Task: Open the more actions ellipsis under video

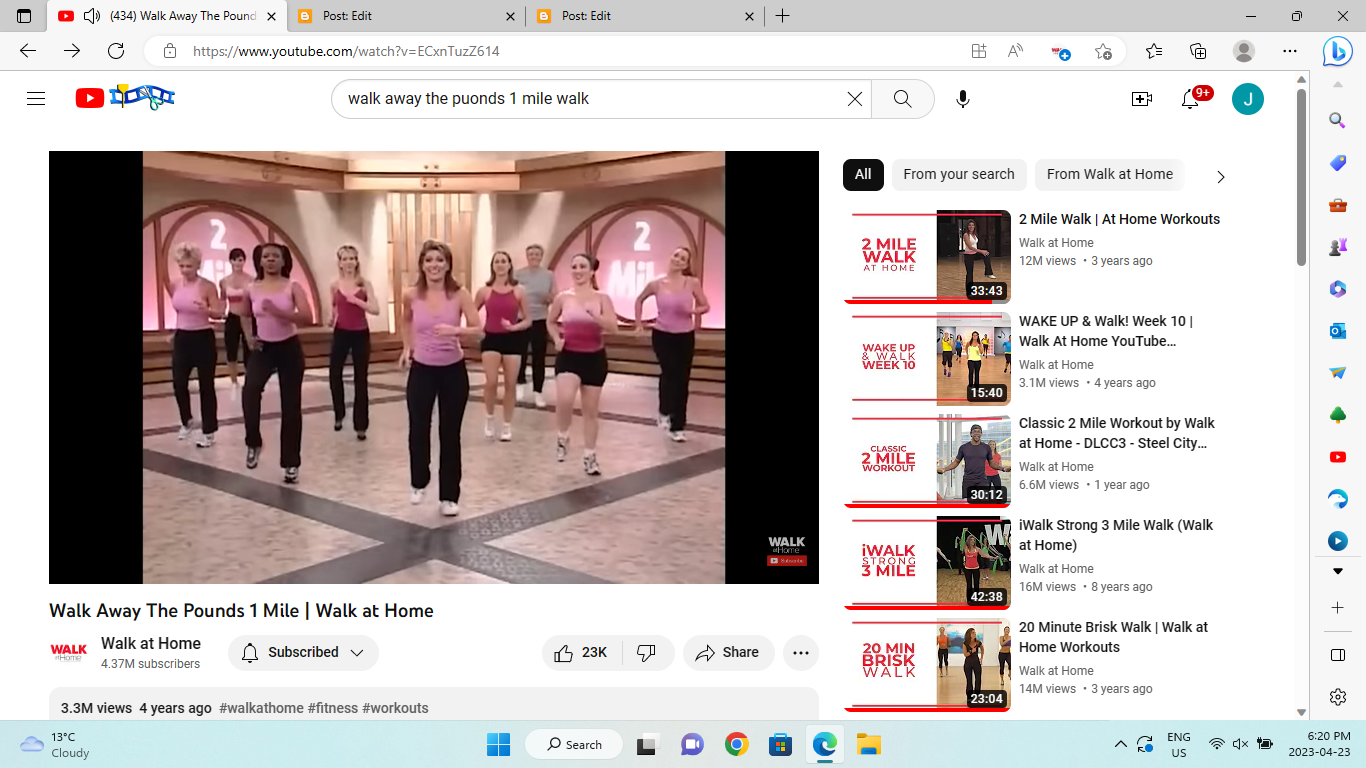Action: (800, 652)
